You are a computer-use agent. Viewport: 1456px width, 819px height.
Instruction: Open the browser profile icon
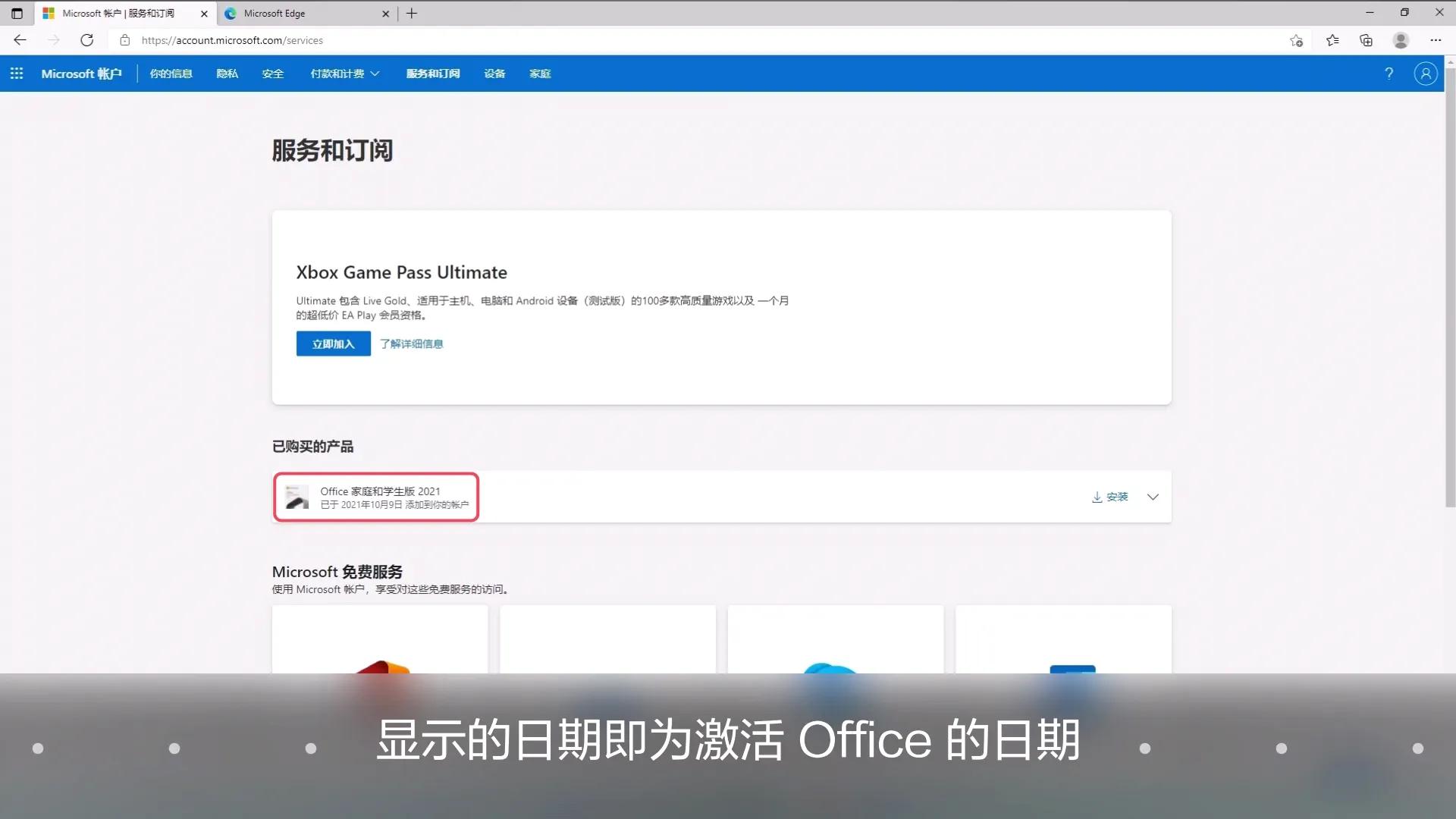(1400, 40)
